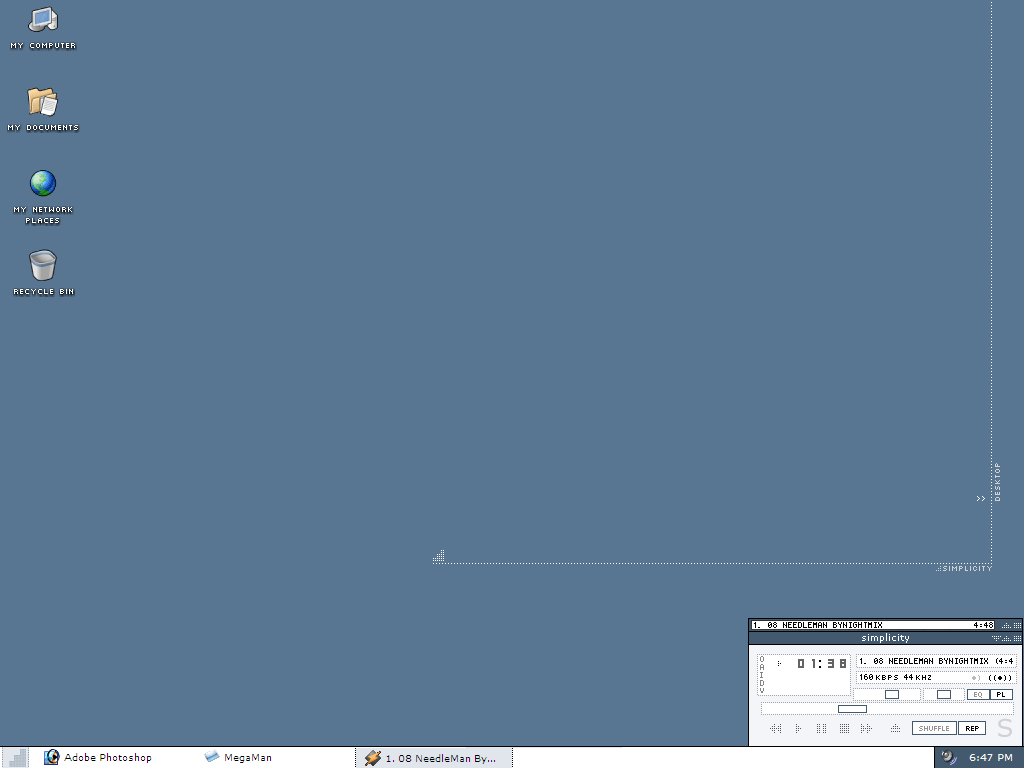This screenshot has width=1024, height=768.
Task: Switch to the MegaMan taskbar window
Action: pyautogui.click(x=238, y=758)
